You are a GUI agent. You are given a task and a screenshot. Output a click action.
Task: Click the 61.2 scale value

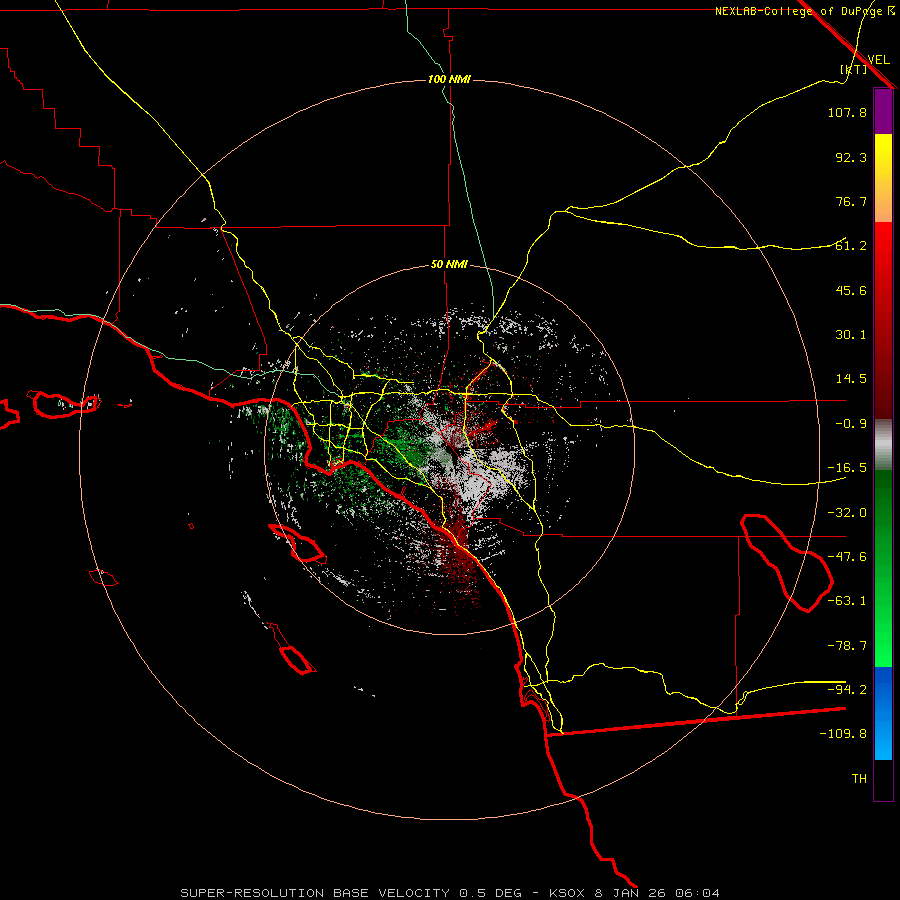pos(851,246)
